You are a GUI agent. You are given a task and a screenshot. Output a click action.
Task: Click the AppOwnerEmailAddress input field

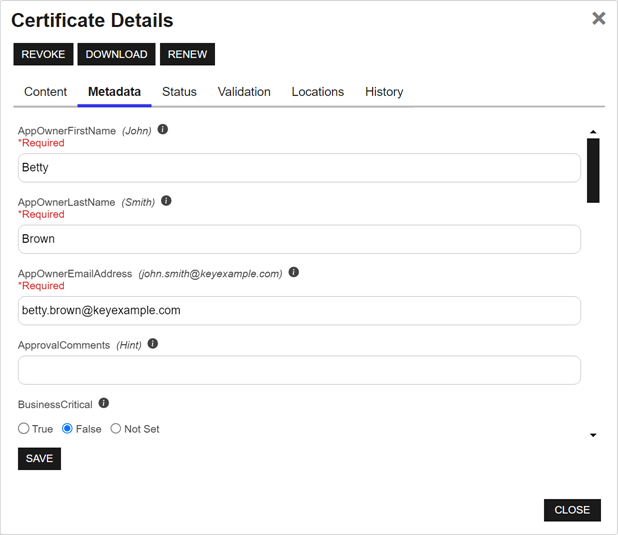[x=299, y=310]
